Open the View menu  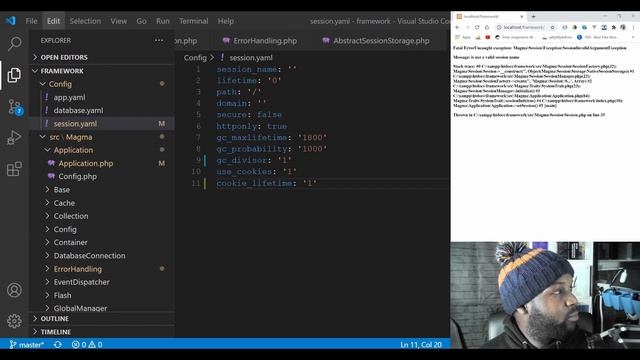click(x=118, y=21)
